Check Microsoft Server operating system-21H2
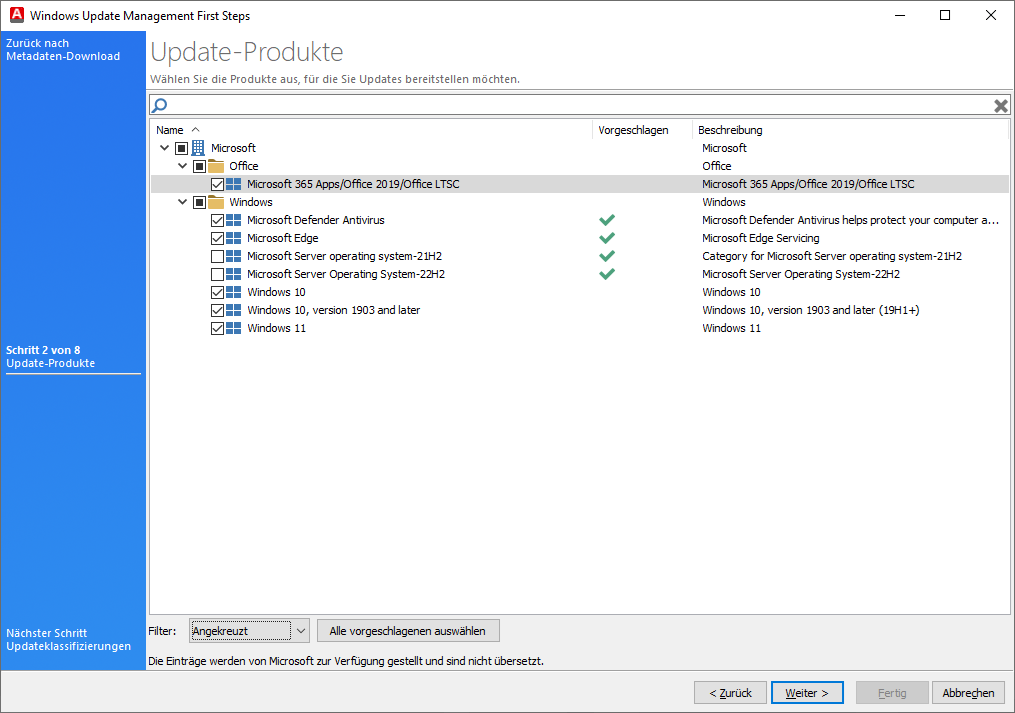The image size is (1015, 713). [x=218, y=256]
